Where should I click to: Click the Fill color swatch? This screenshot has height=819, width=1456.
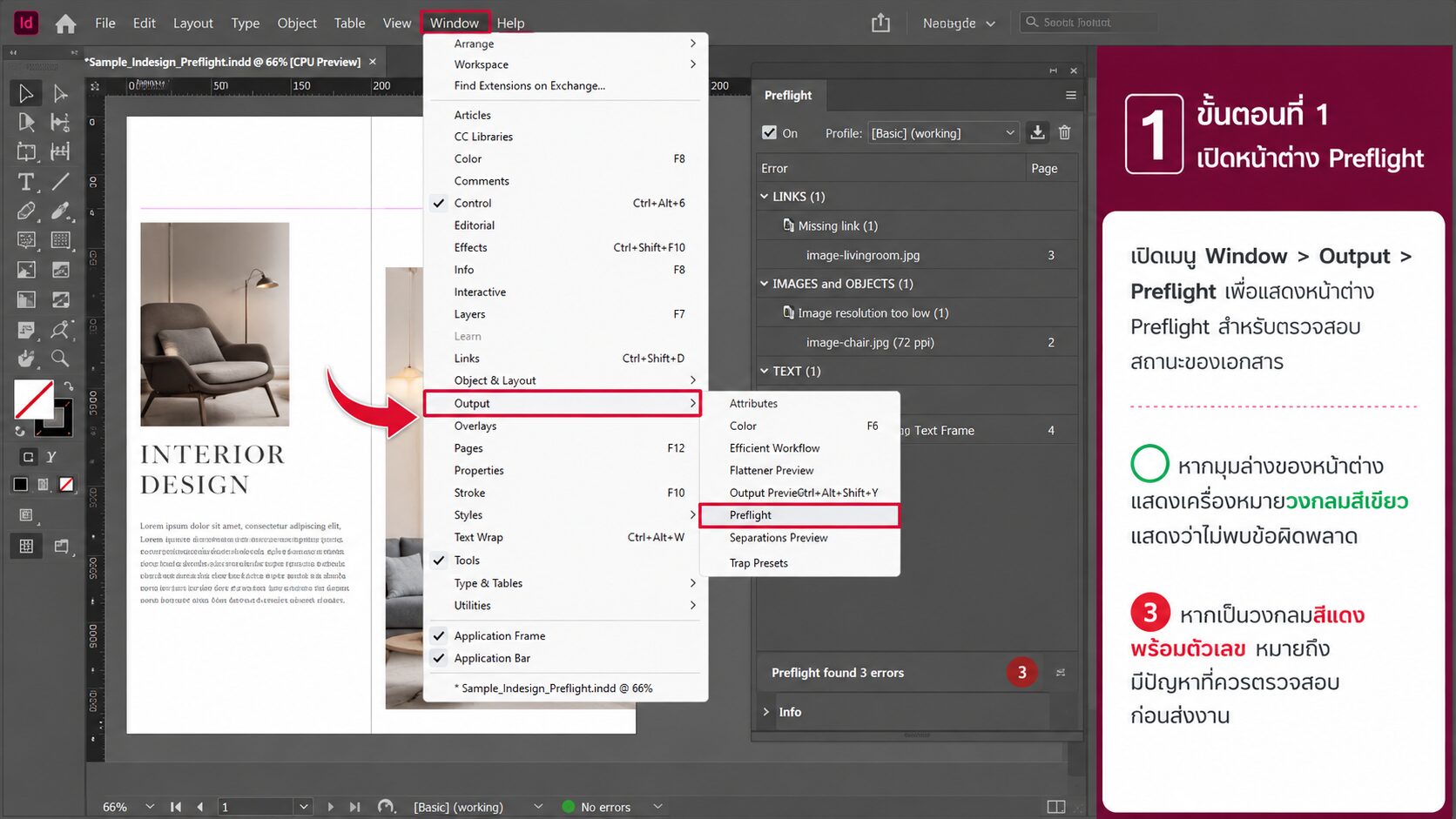point(32,399)
